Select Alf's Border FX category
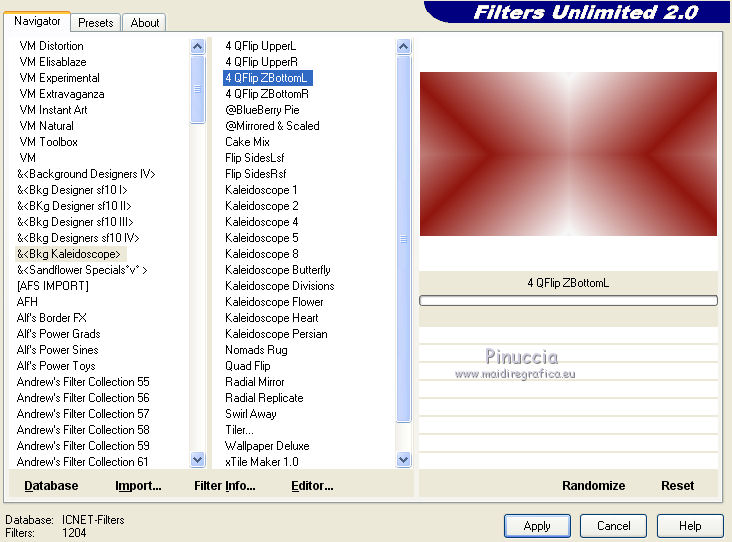The height and width of the screenshot is (542, 732). pyautogui.click(x=51, y=317)
